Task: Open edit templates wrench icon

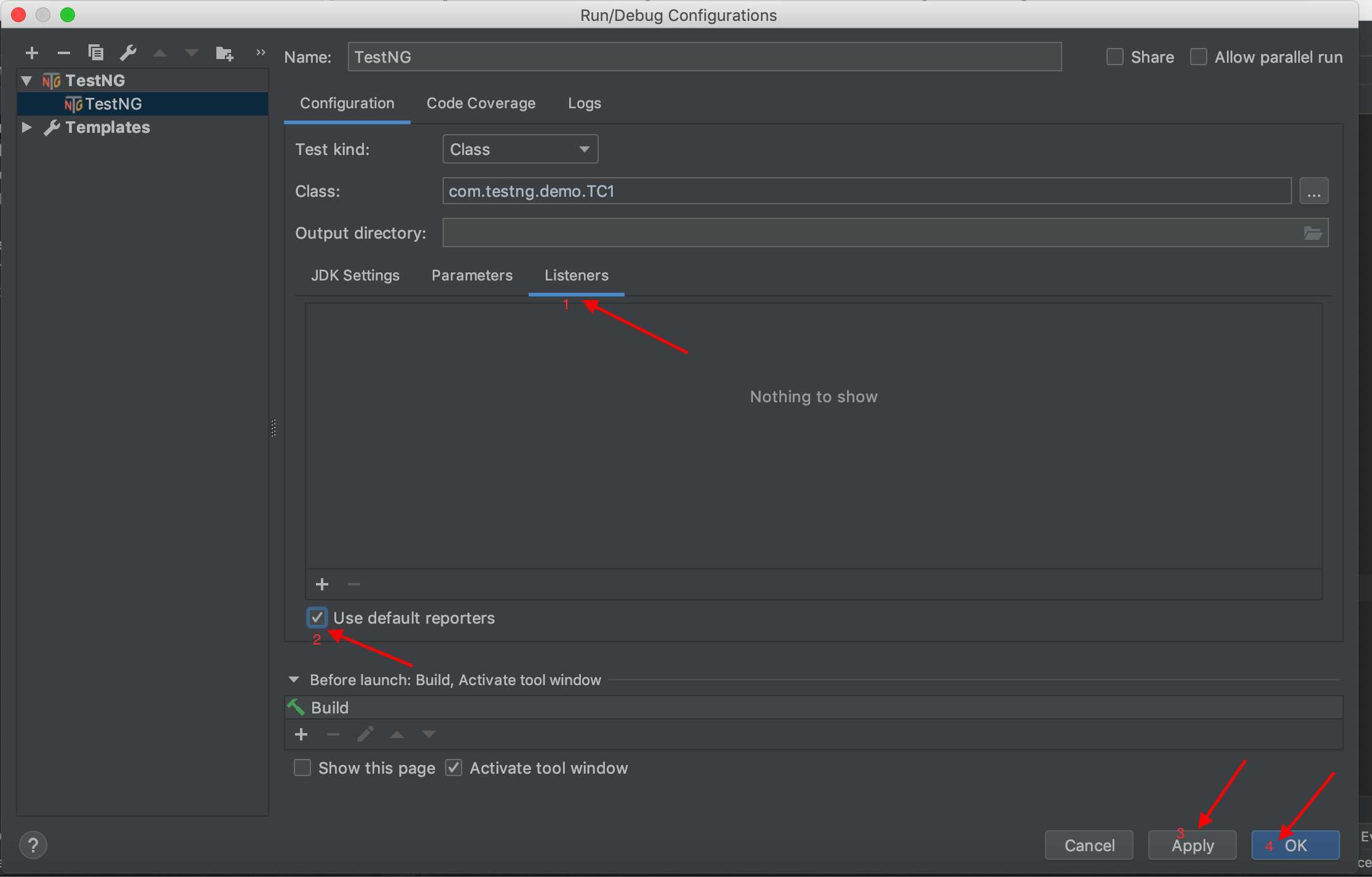Action: [x=128, y=53]
